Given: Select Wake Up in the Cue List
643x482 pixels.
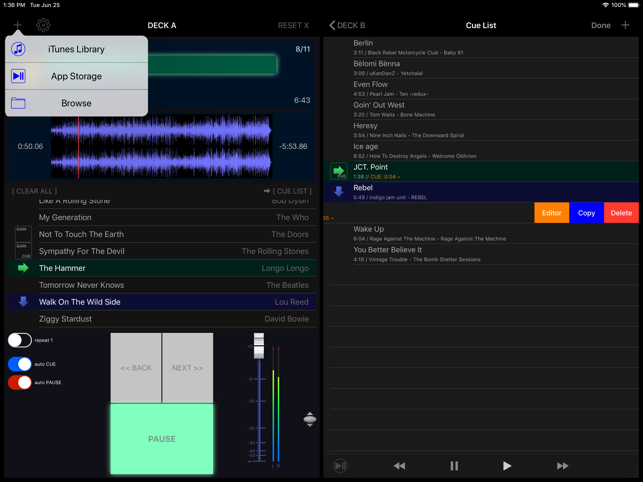Looking at the screenshot, I should (x=481, y=233).
